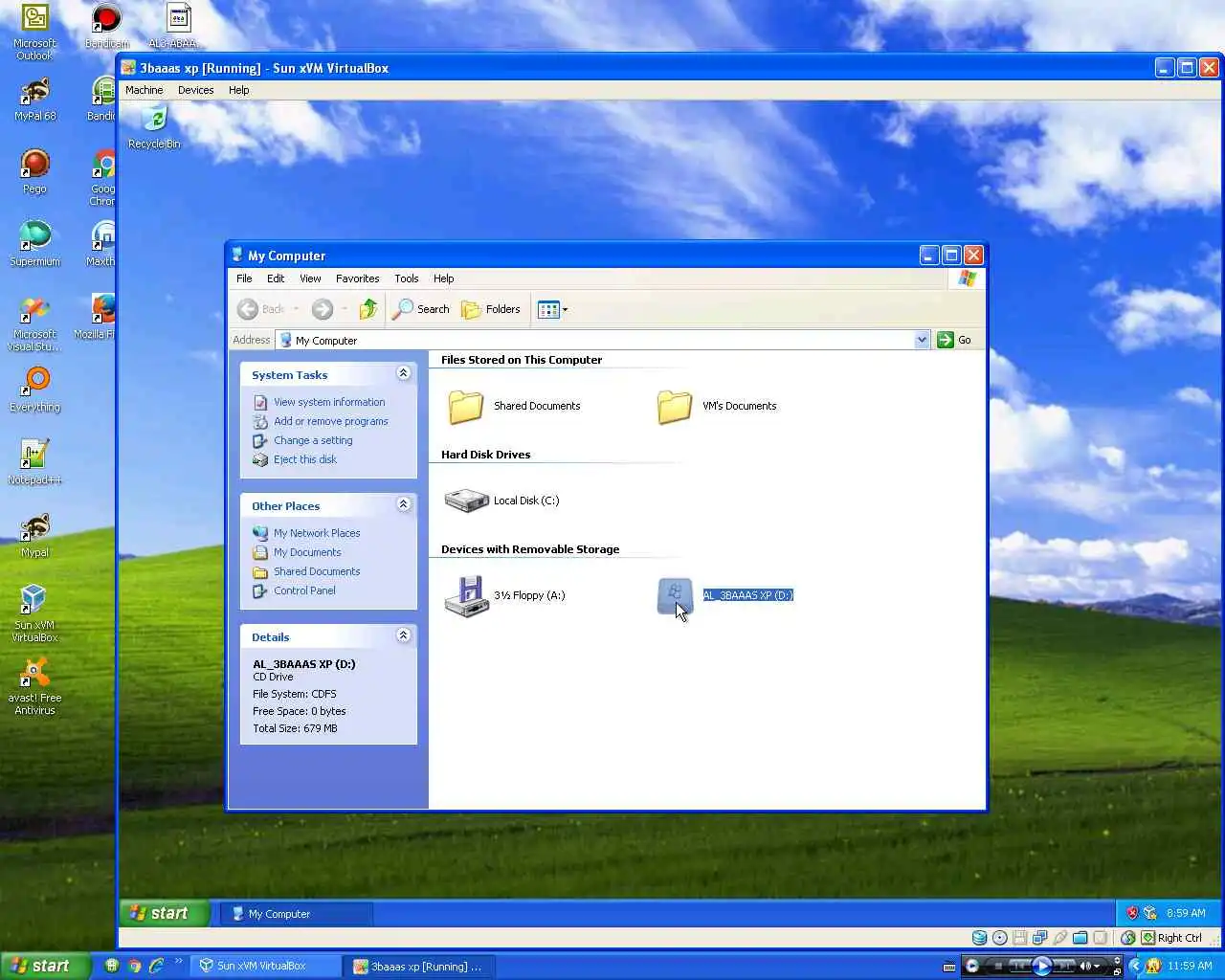
Task: Click the Right Ctrl host key indicator
Action: tap(1171, 938)
